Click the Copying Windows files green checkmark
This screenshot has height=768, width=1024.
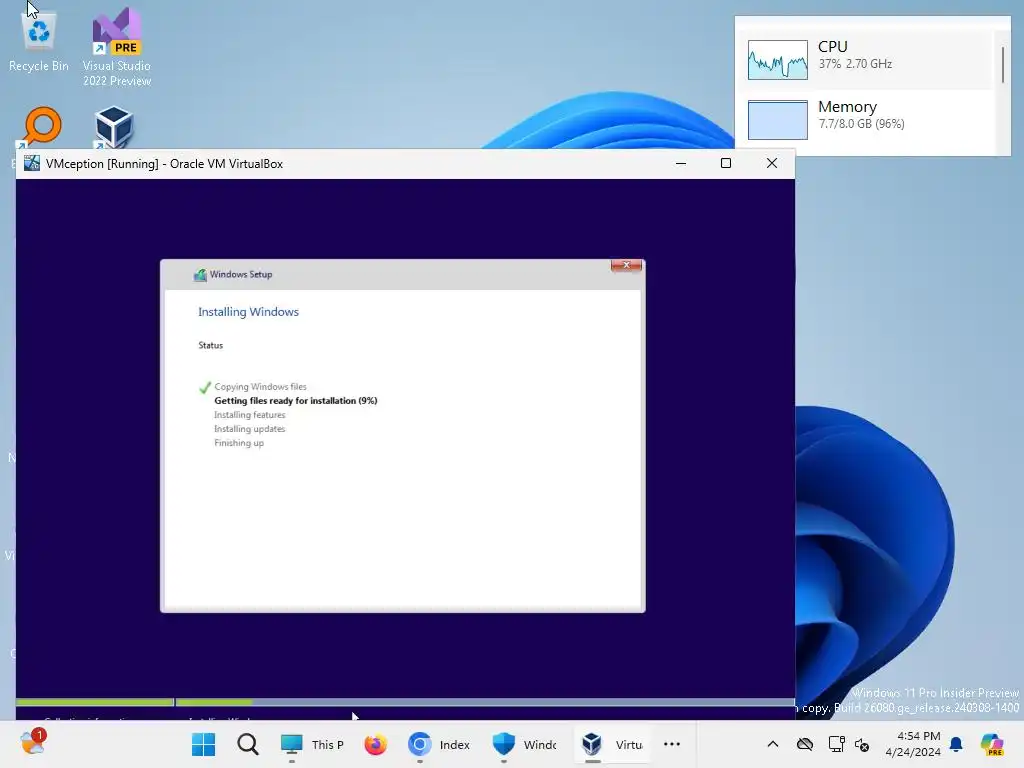(x=205, y=387)
